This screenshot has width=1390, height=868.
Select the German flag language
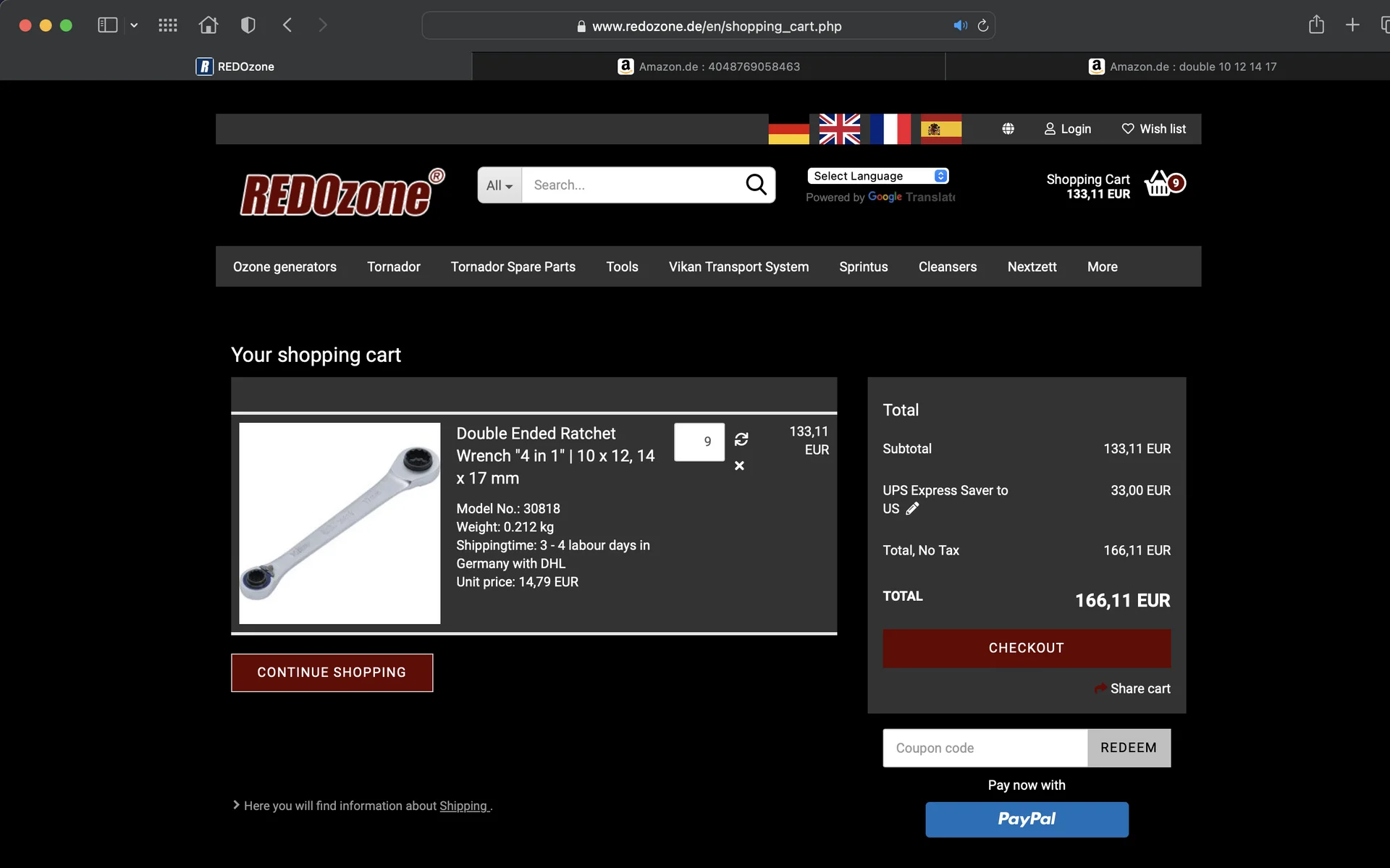(x=788, y=129)
